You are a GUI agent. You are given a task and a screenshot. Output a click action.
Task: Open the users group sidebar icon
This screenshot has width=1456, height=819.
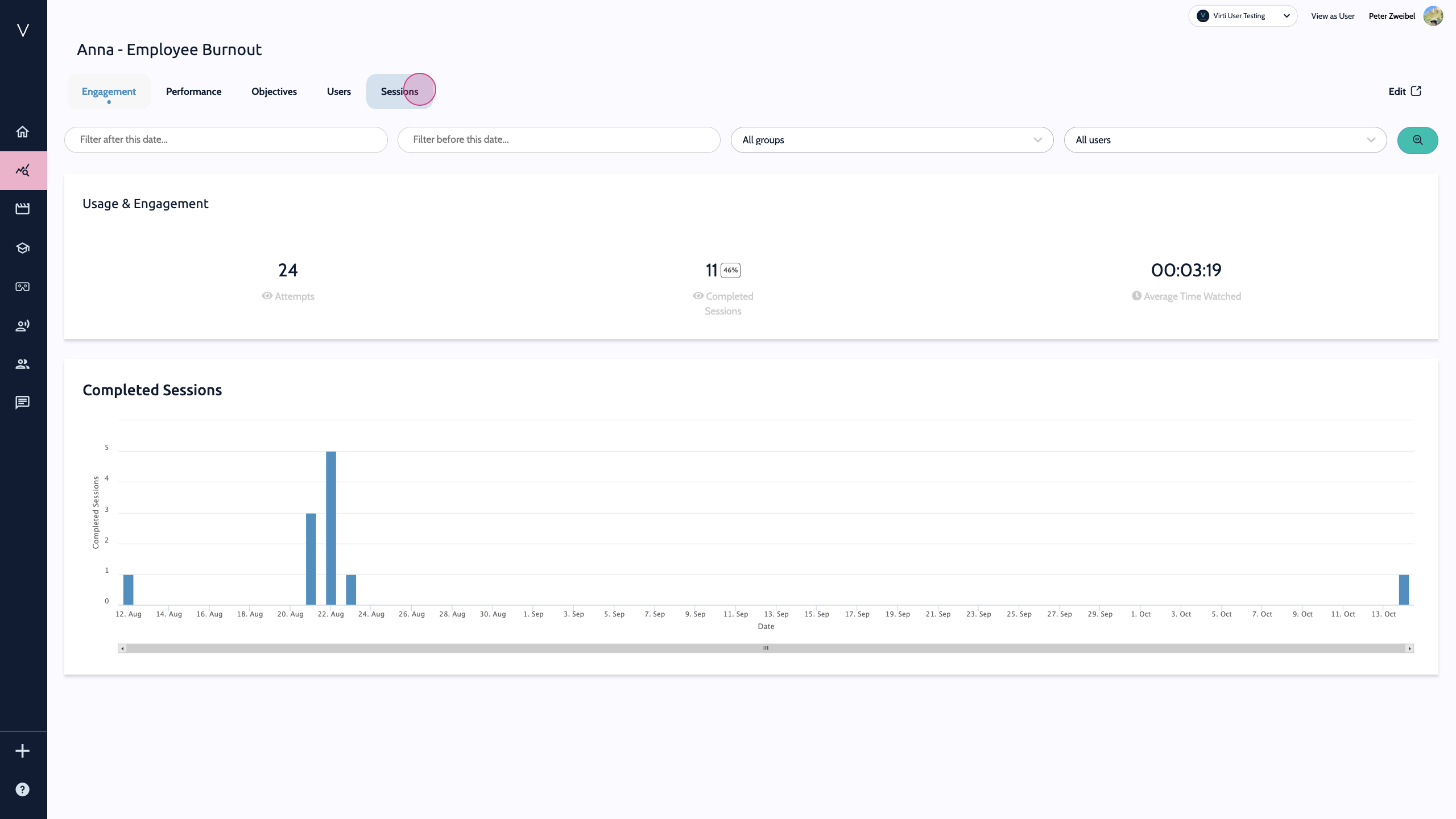(23, 364)
